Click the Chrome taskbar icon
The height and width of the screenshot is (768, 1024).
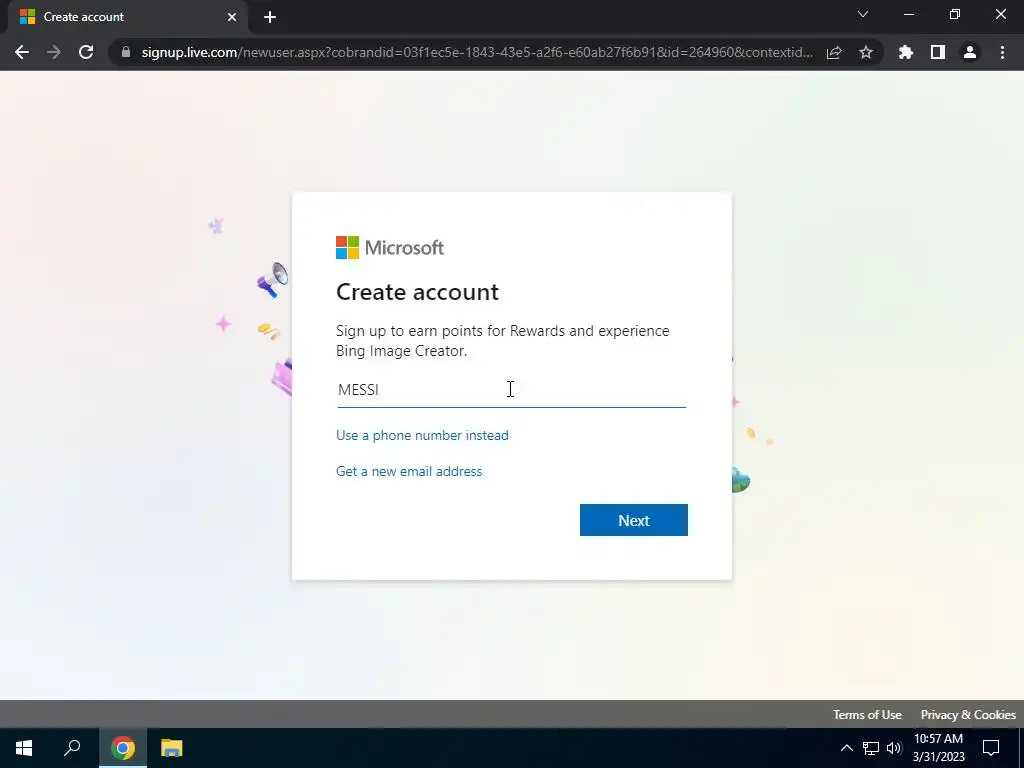pyautogui.click(x=123, y=748)
